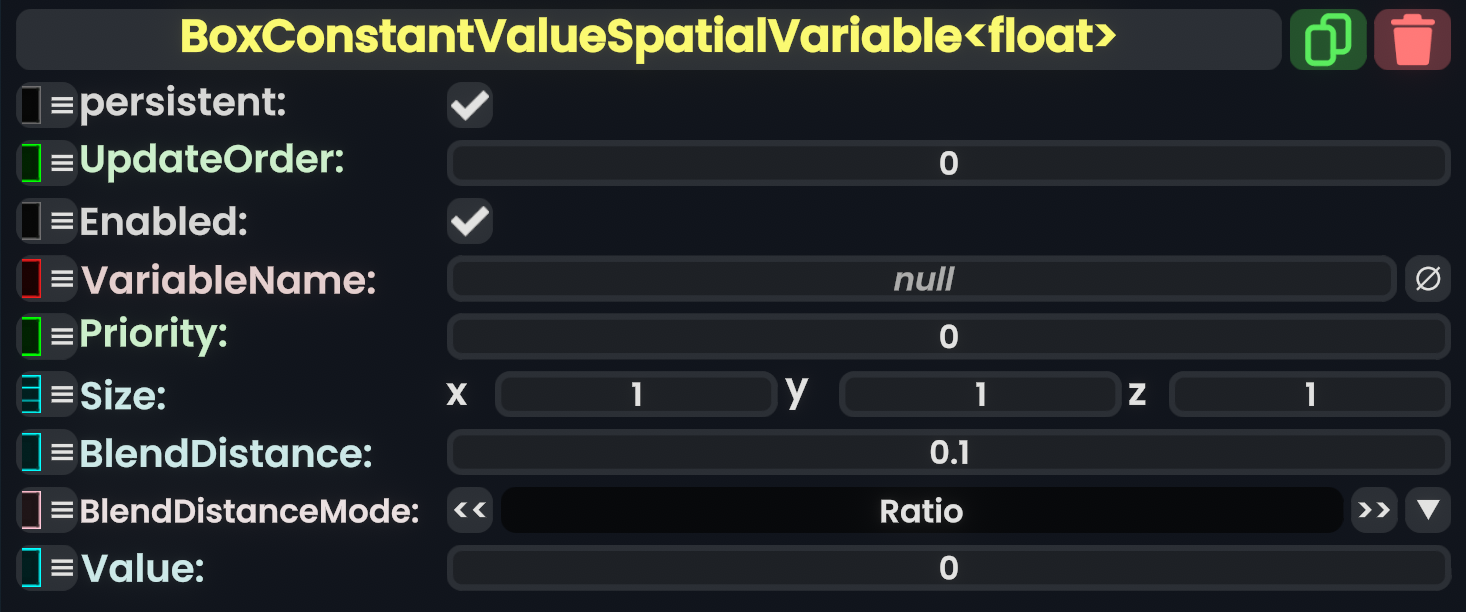This screenshot has height=612, width=1466.
Task: Click the green duplicate component icon
Action: click(x=1327, y=40)
